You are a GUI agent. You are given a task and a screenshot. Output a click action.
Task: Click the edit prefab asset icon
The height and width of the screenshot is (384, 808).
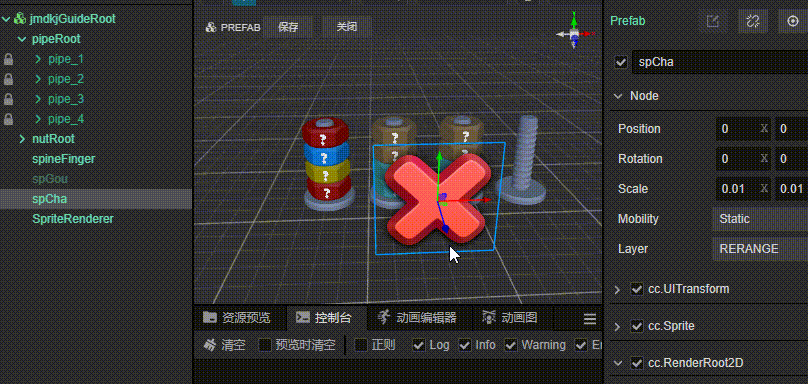(713, 21)
